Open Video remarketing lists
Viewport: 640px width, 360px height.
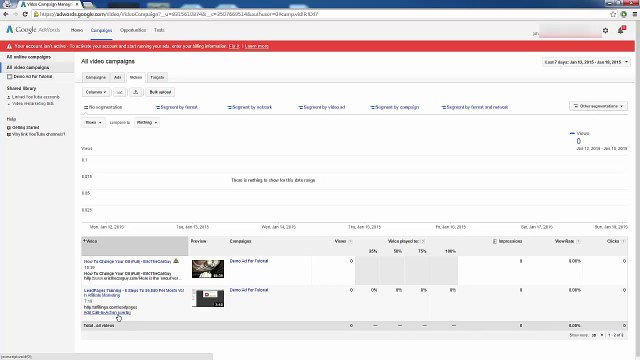33,104
